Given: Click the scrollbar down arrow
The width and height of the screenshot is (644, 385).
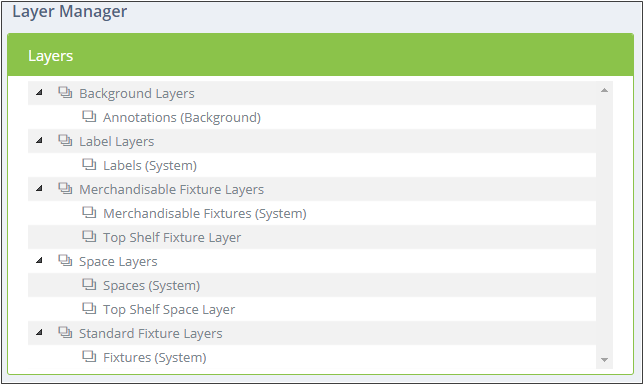Looking at the screenshot, I should pos(604,360).
